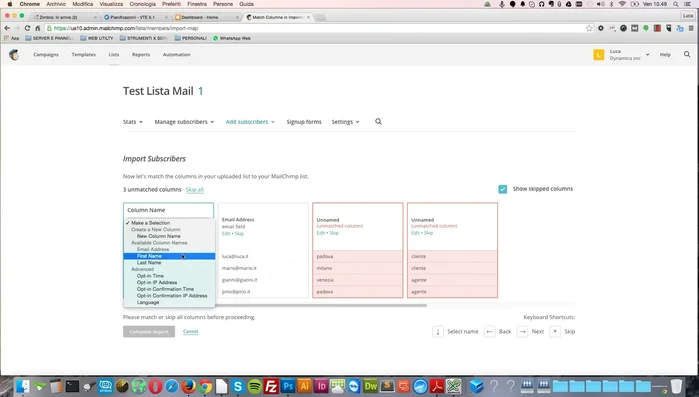Open Spotlight search in the menu bar
Image resolution: width=699 pixels, height=397 pixels.
(676, 4)
